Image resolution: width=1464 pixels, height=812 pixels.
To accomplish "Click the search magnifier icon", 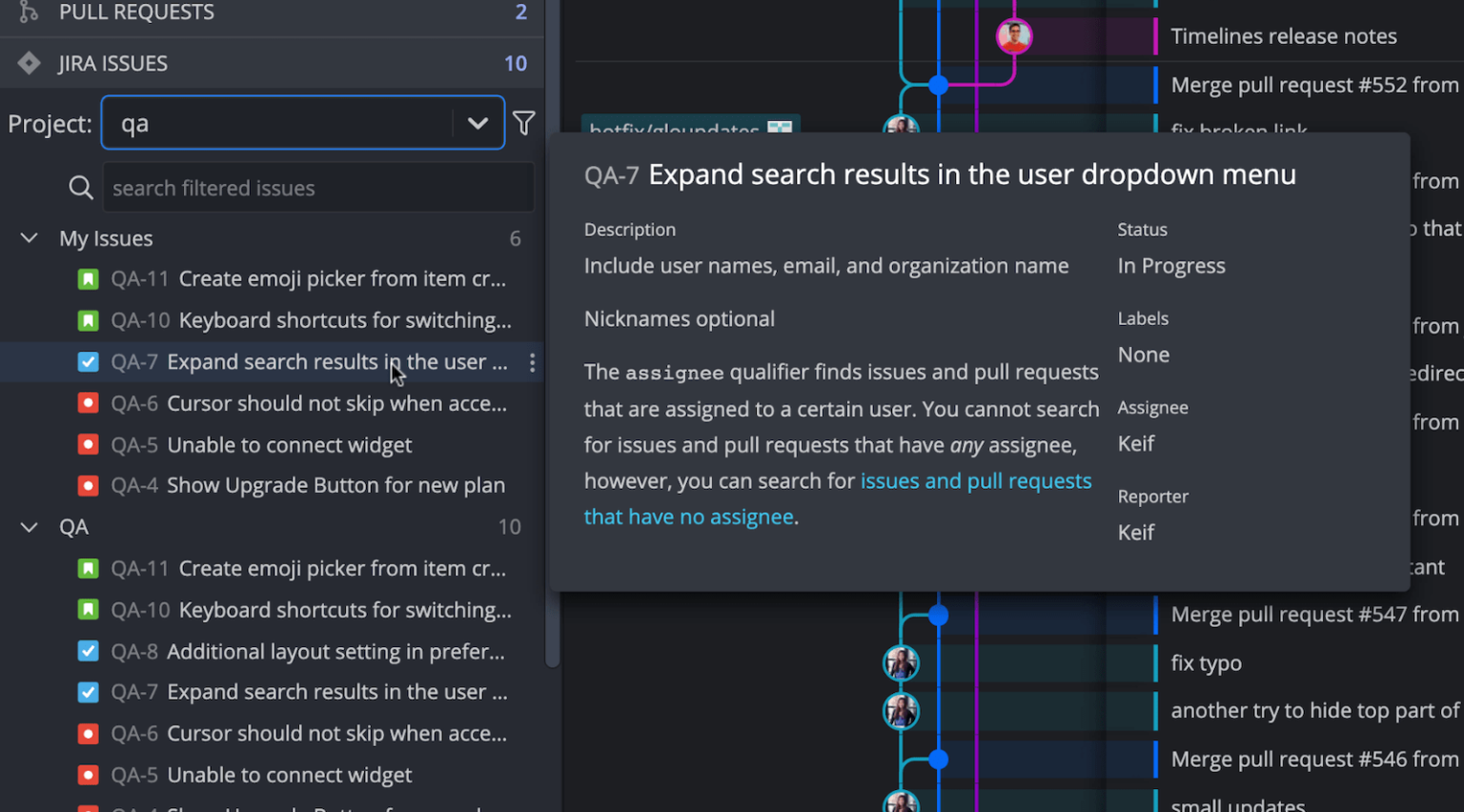I will click(80, 187).
